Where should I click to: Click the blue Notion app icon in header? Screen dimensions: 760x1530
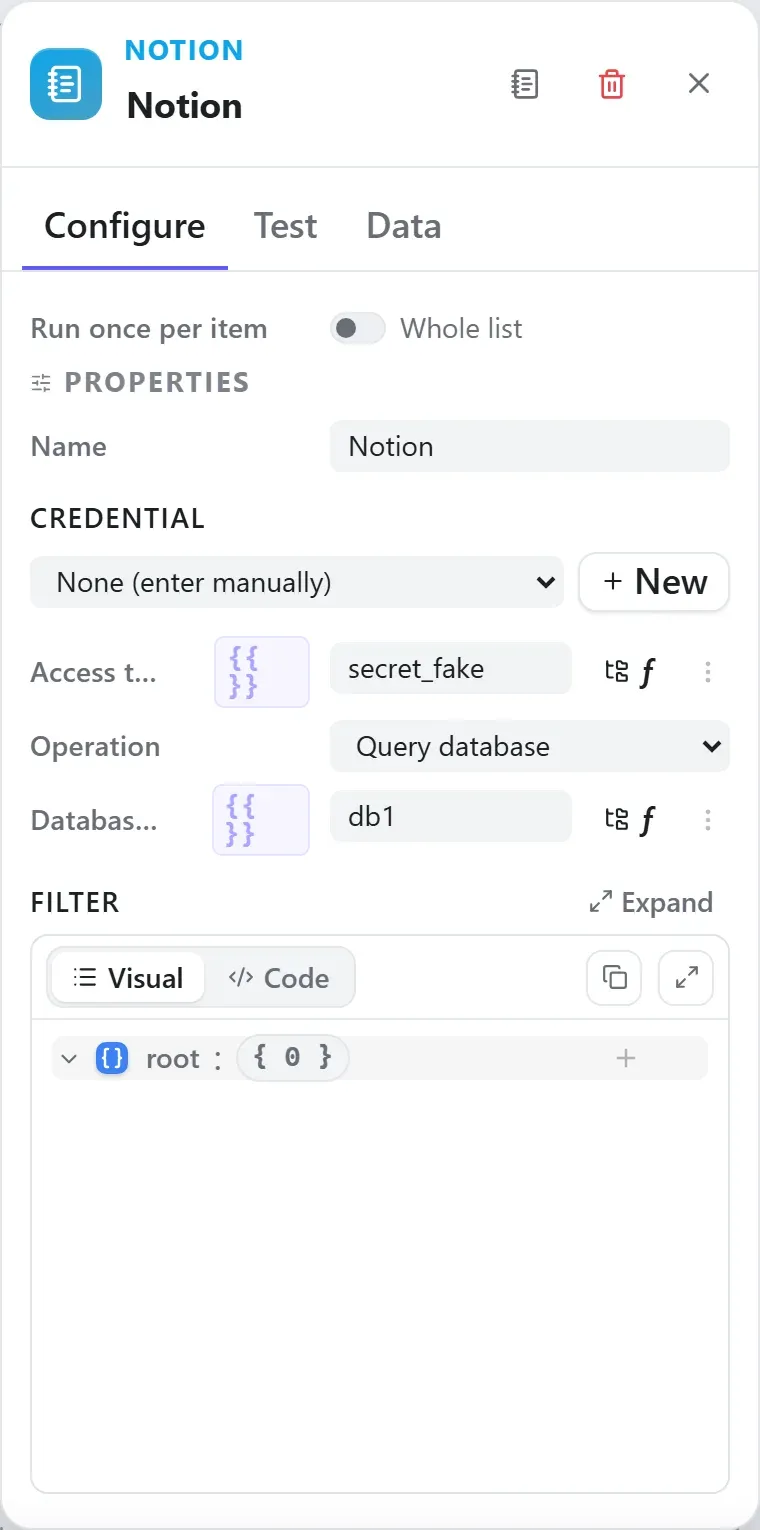tap(66, 84)
